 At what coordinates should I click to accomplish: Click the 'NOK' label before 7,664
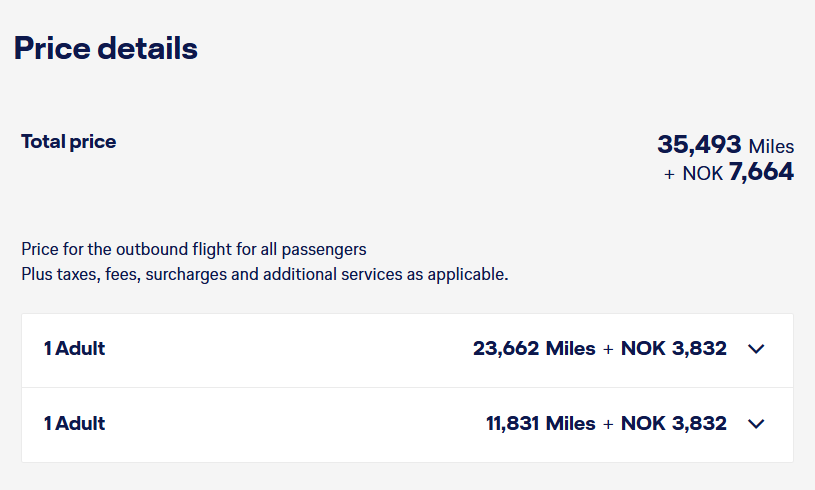click(x=704, y=174)
